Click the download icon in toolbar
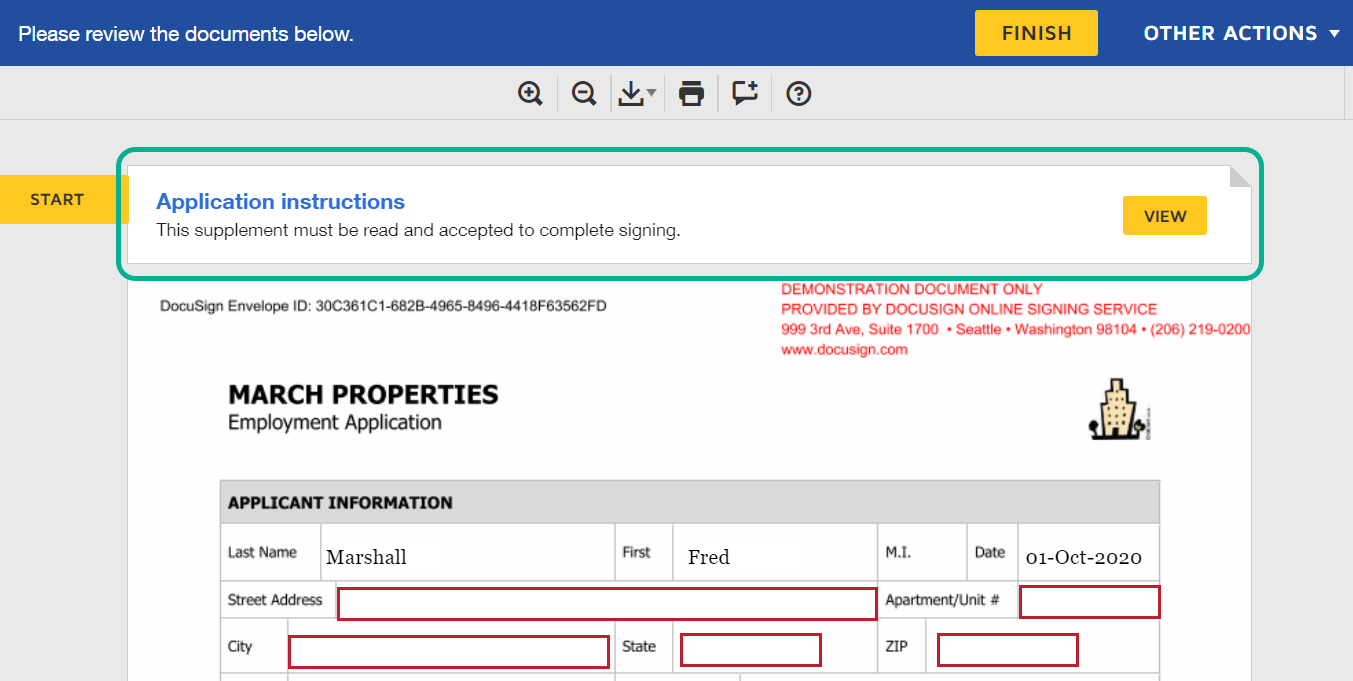 (x=630, y=94)
